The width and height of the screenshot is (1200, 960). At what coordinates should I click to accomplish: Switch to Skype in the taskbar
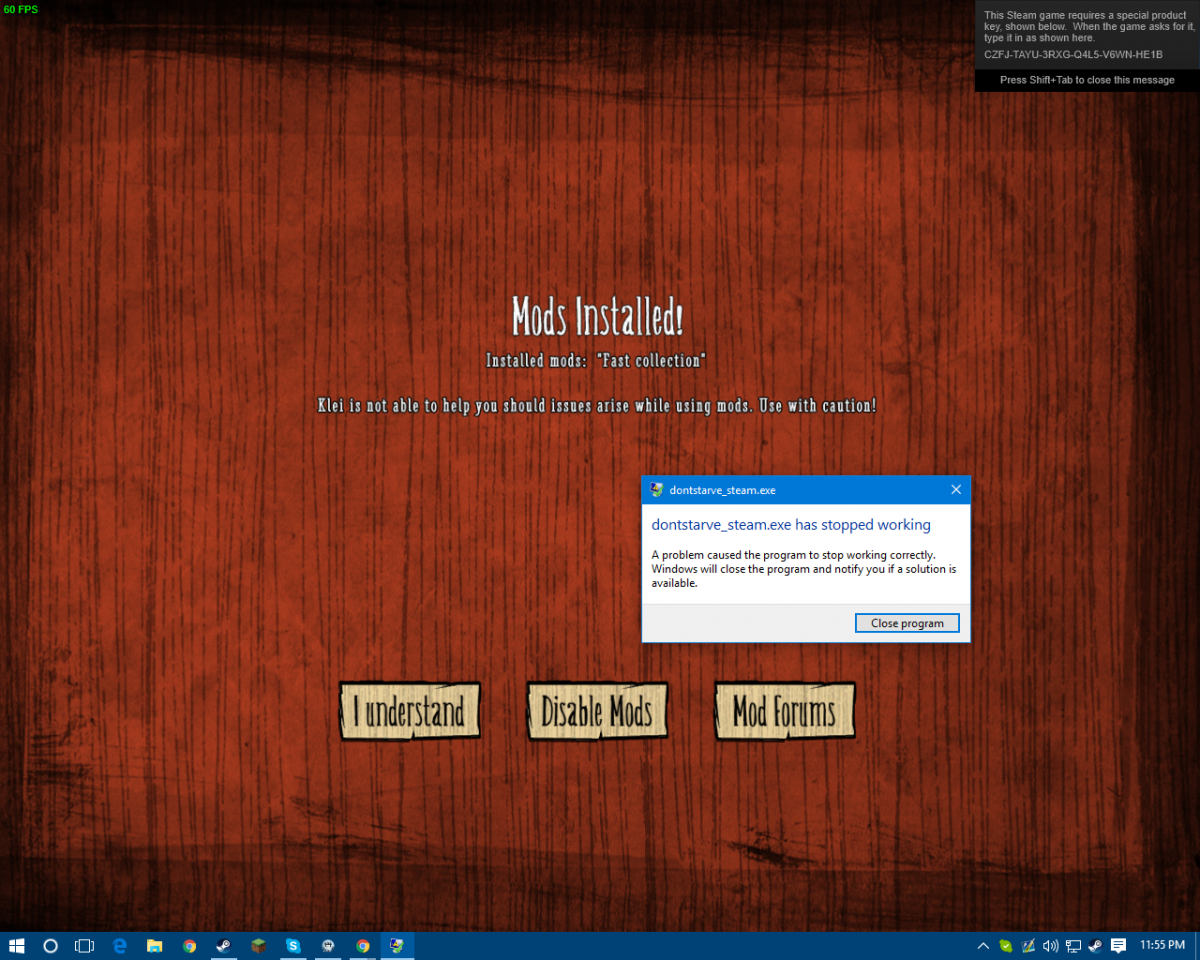293,945
